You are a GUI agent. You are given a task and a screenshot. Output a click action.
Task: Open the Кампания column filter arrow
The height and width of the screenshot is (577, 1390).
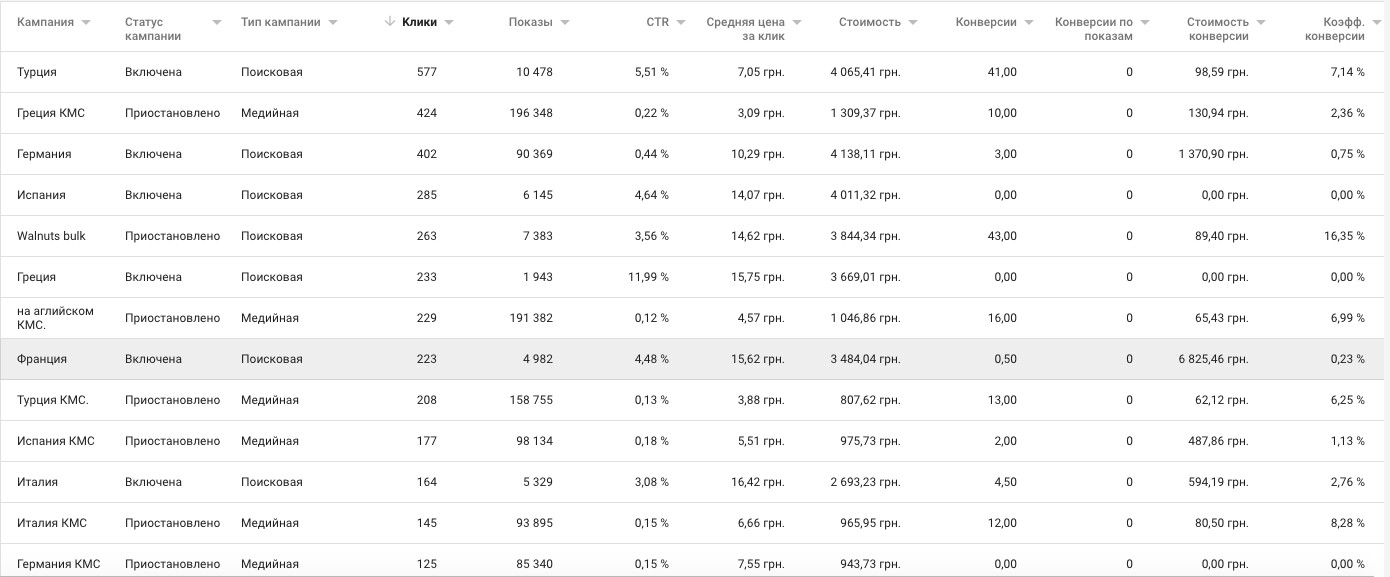(86, 22)
